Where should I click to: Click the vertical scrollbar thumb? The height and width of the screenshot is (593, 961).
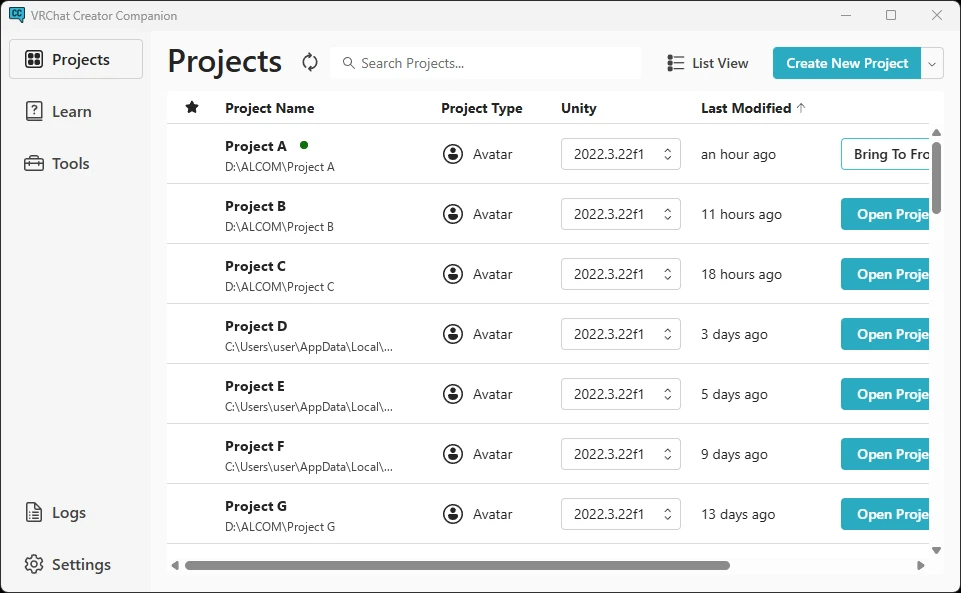click(936, 178)
